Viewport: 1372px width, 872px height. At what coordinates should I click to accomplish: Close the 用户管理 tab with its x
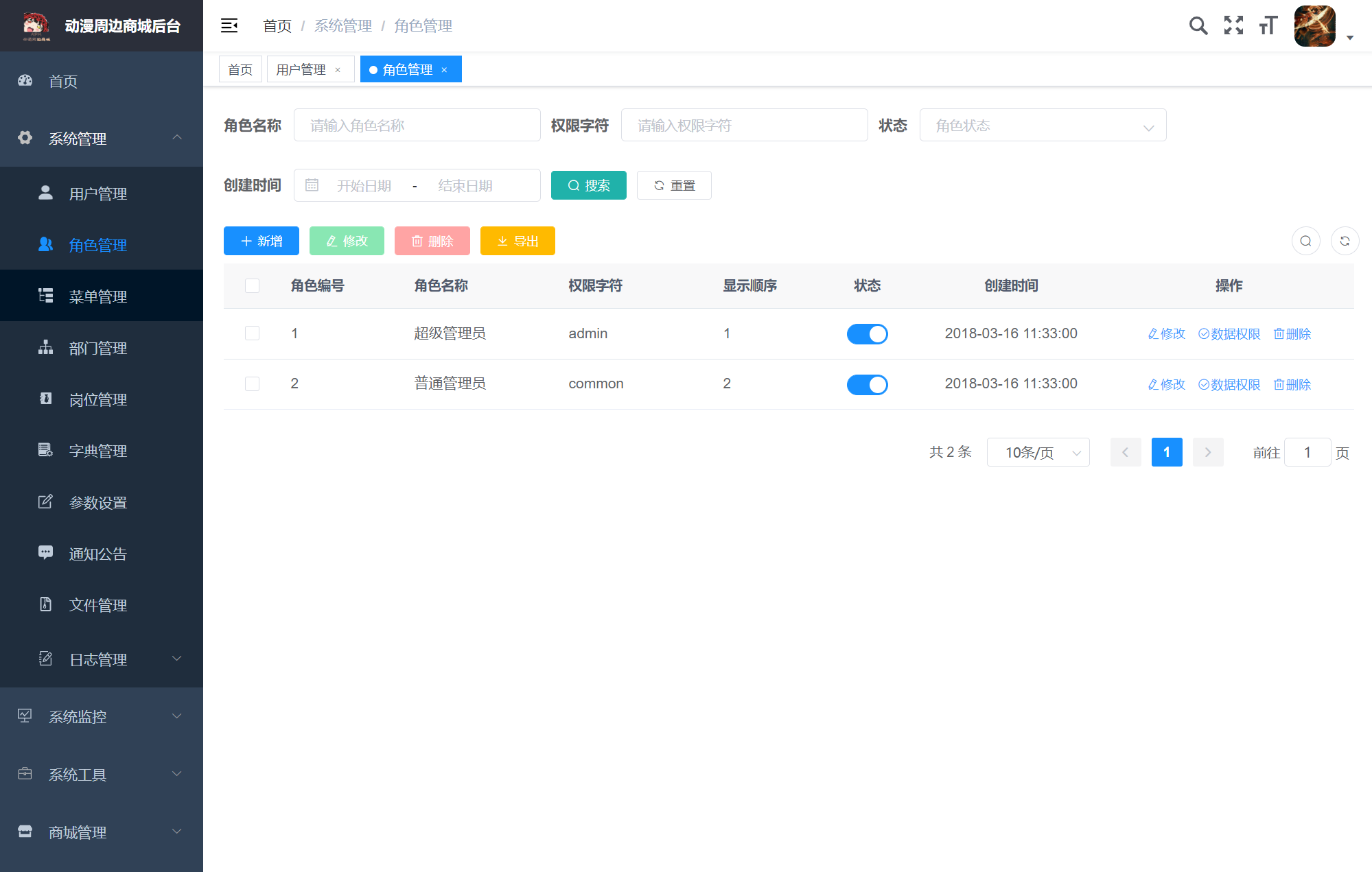point(338,70)
